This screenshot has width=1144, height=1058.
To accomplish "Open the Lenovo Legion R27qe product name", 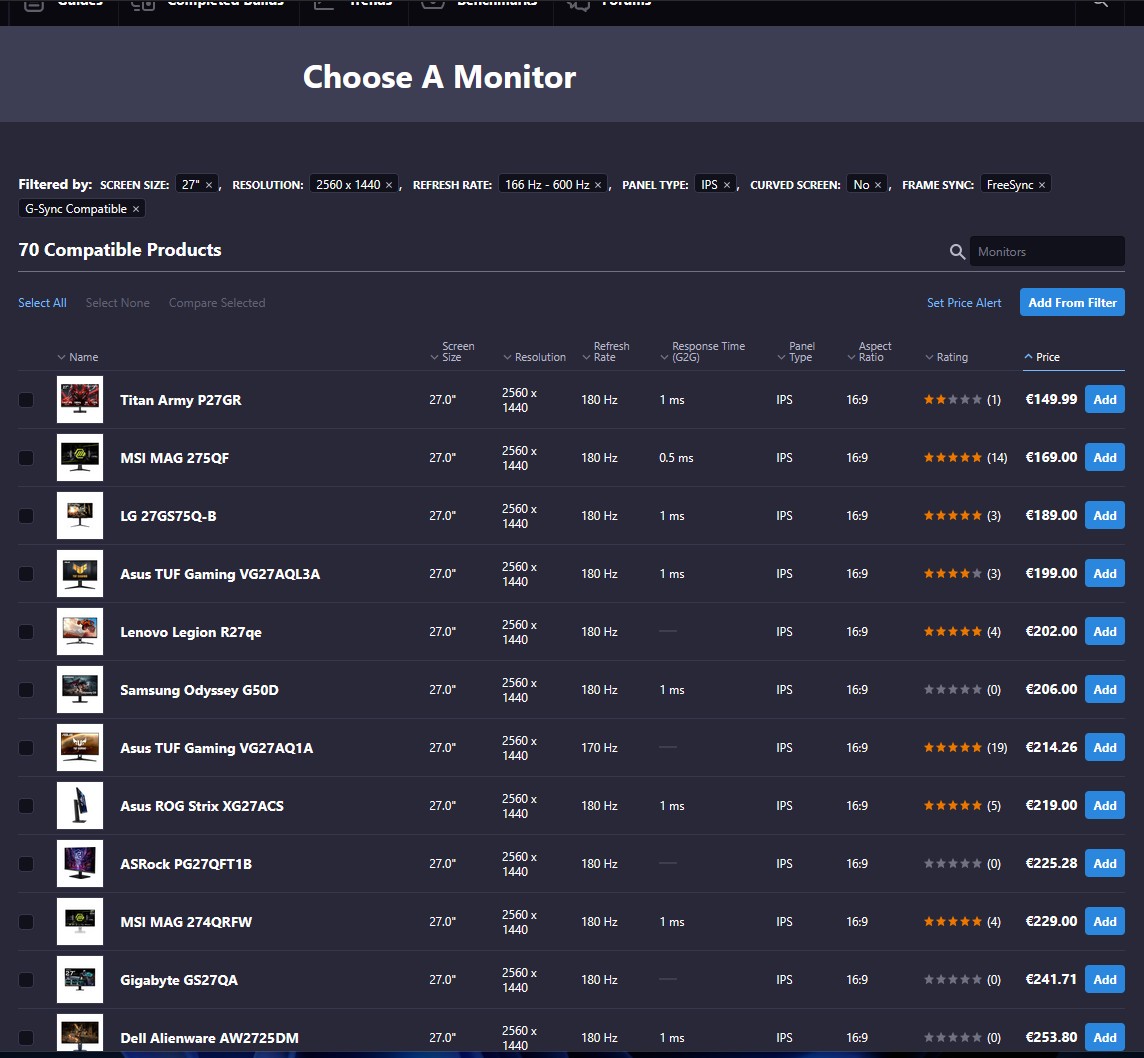I will [190, 633].
